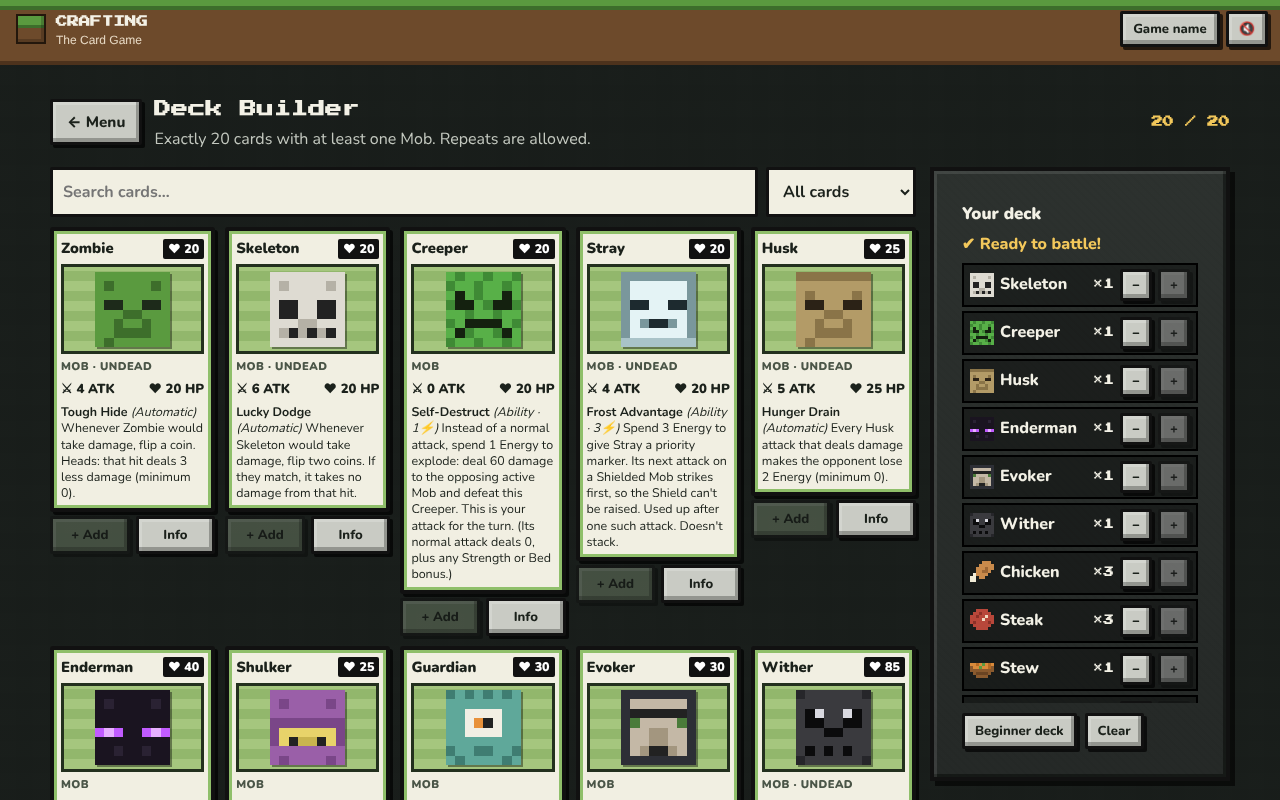Increase Enderman count in deck
This screenshot has width=1280, height=800.
[x=1174, y=429]
